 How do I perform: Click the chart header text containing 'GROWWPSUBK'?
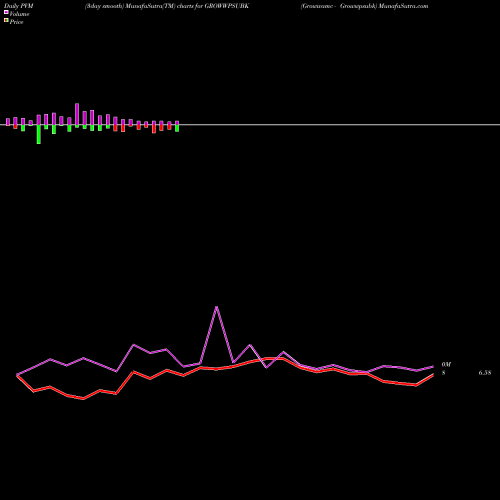tap(167, 6)
